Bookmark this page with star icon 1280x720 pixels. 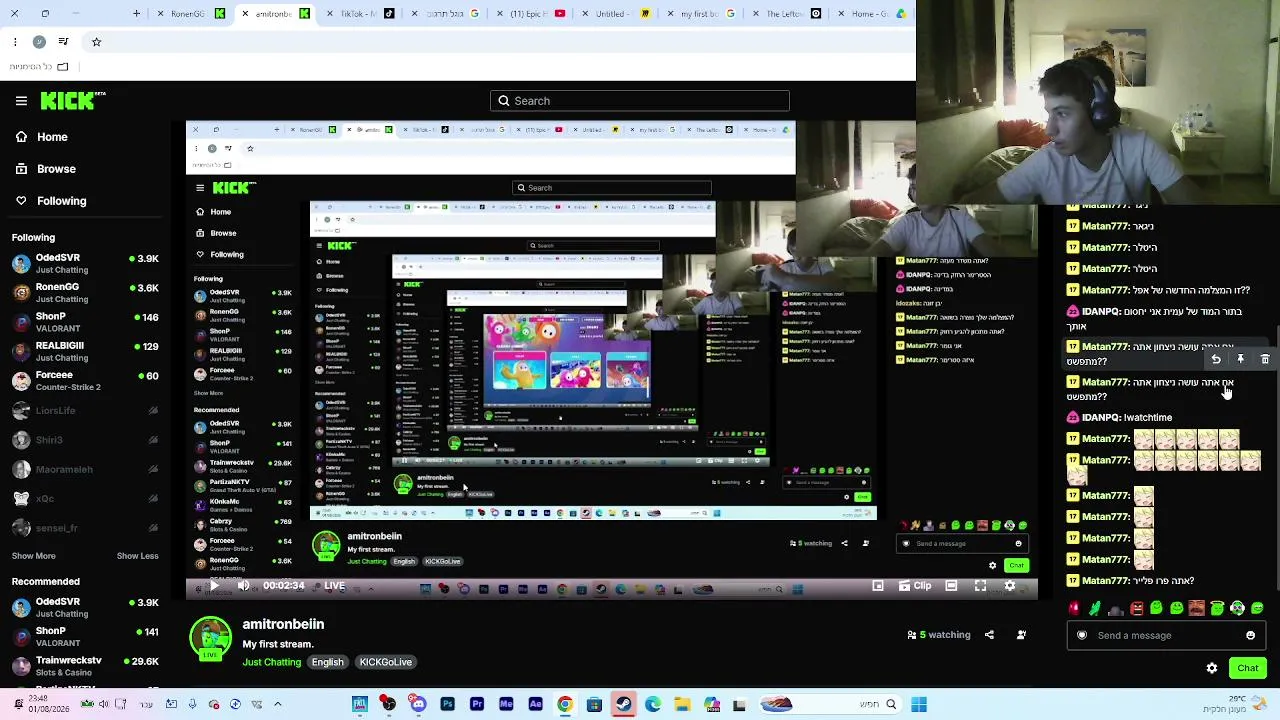pyautogui.click(x=96, y=42)
